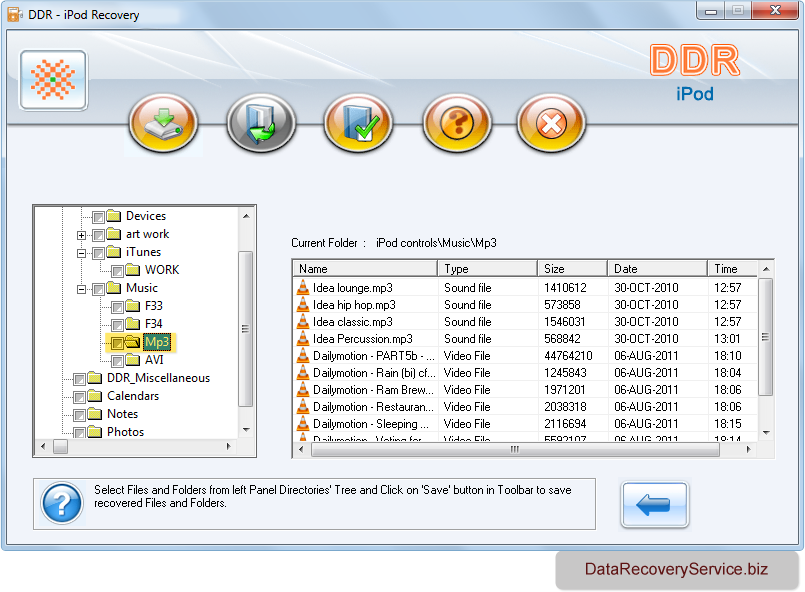Image resolution: width=805 pixels, height=592 pixels.
Task: Click the file list vertical scrollbar thumb
Action: point(765,337)
